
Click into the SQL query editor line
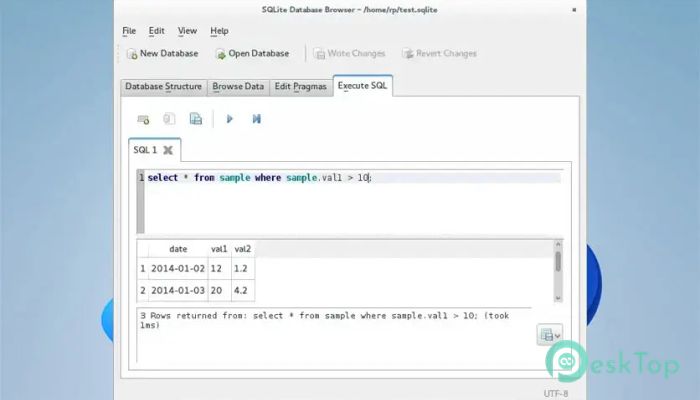pos(353,178)
